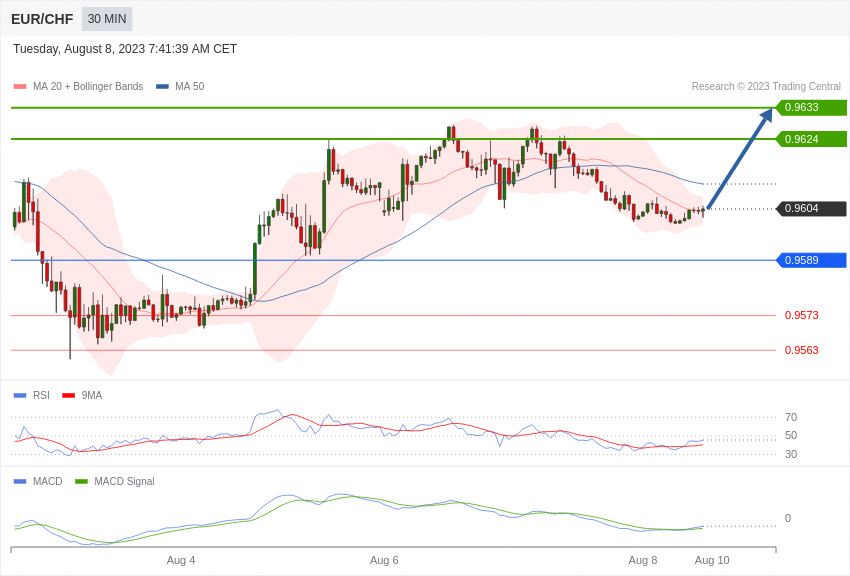
Task: Click the 'RSI' legend label
Action: coord(41,396)
